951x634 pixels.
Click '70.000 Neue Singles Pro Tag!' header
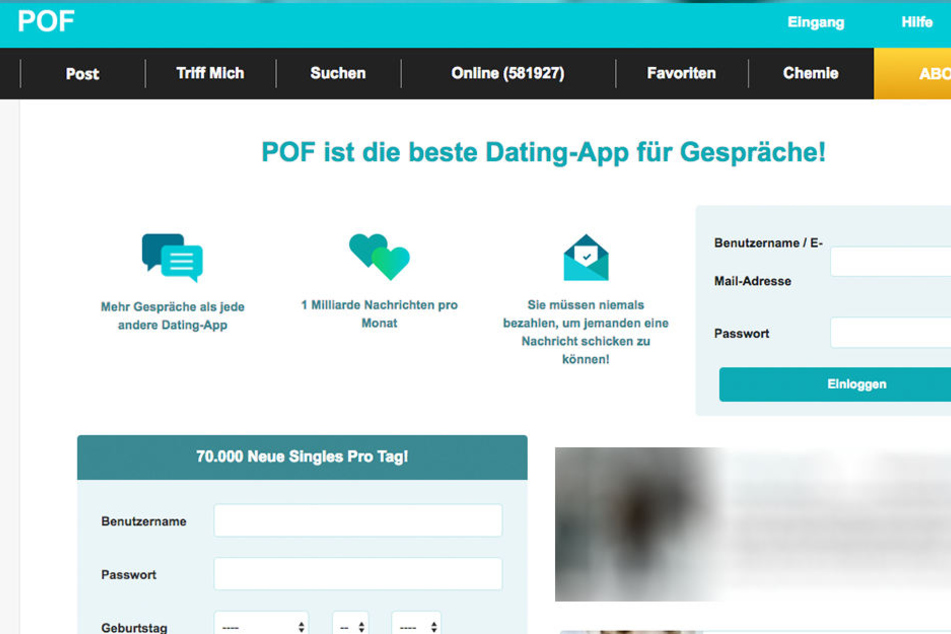pyautogui.click(x=302, y=457)
